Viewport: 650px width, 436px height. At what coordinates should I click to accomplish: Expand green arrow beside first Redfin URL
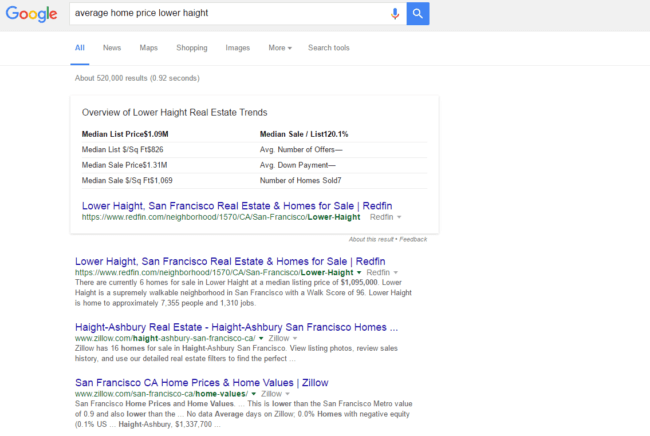[359, 272]
